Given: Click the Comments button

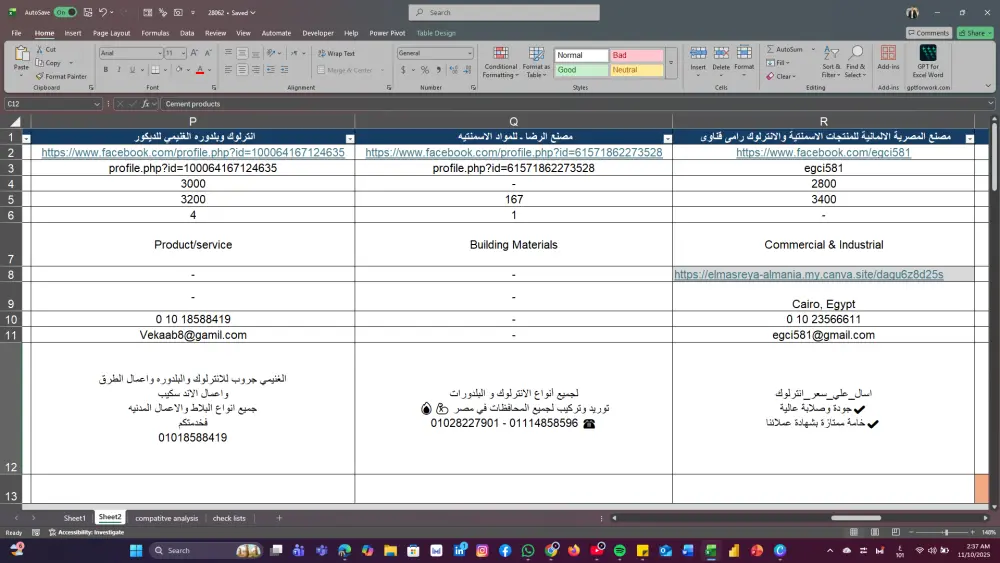Looking at the screenshot, I should [x=928, y=33].
